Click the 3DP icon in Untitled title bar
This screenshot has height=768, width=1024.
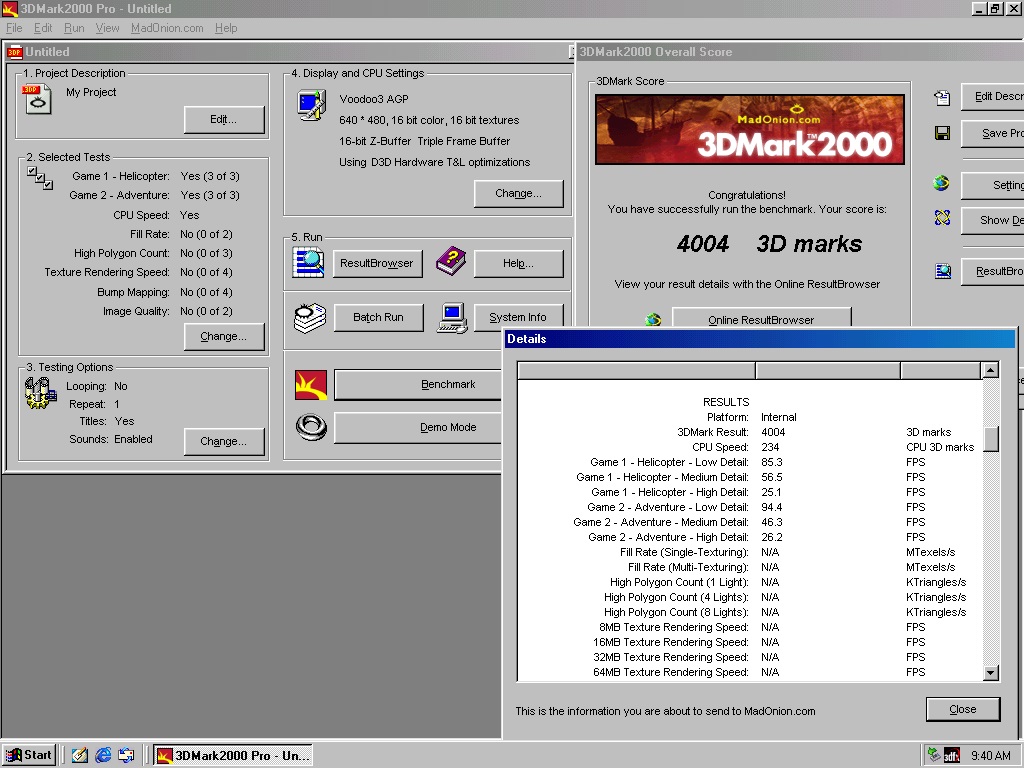14,52
